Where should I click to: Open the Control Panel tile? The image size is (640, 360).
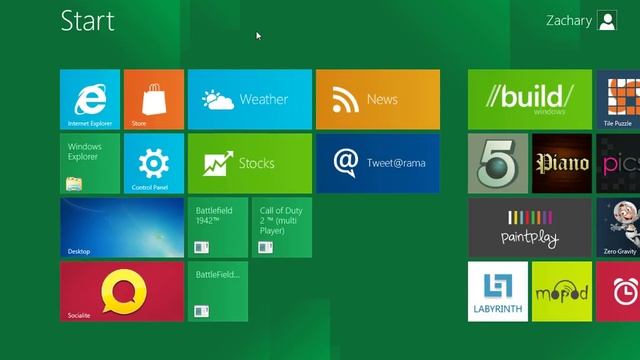tap(154, 163)
